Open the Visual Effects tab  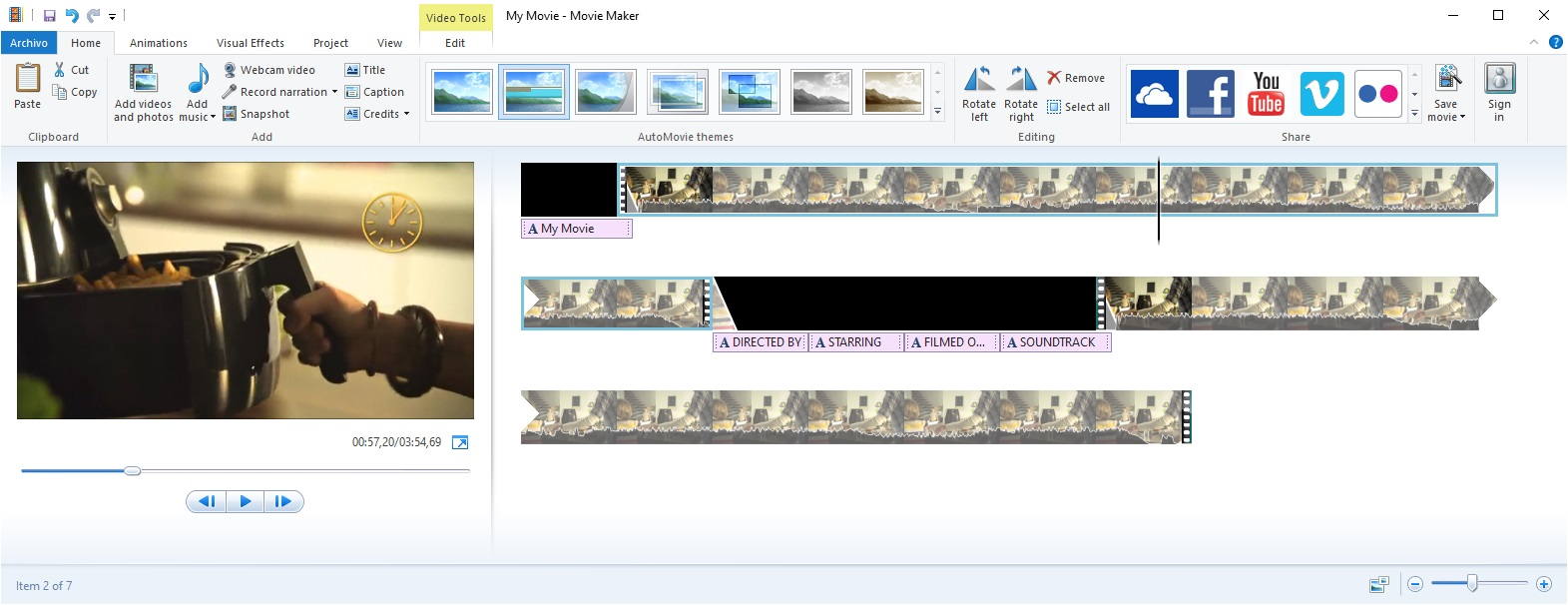[251, 43]
